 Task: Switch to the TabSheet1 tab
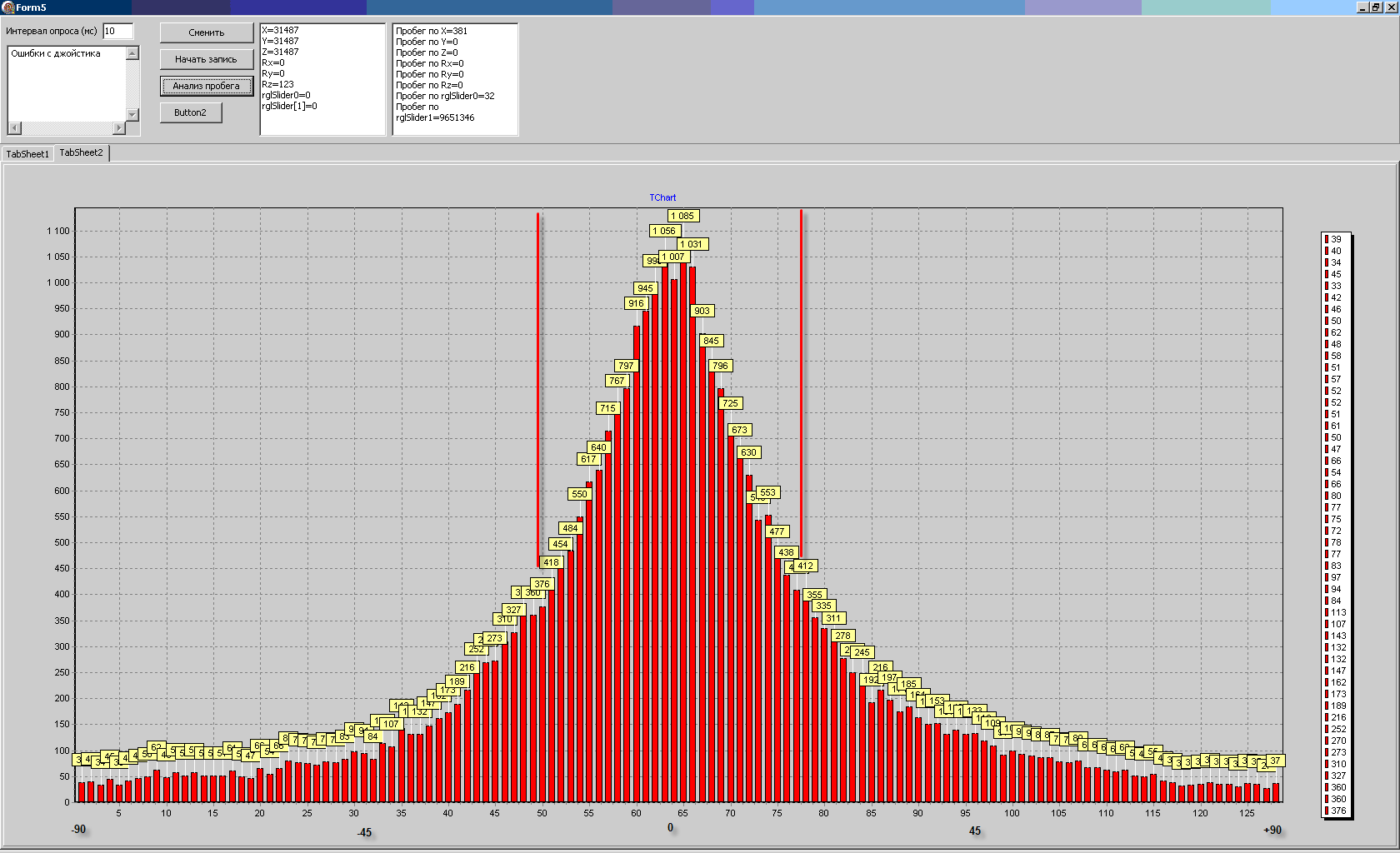(x=27, y=154)
